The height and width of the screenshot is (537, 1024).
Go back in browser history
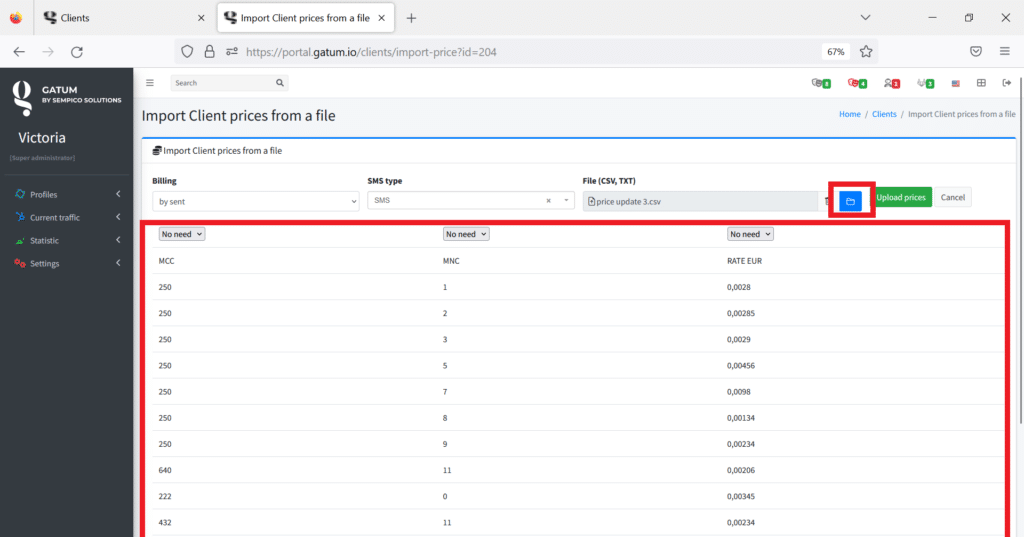point(19,52)
